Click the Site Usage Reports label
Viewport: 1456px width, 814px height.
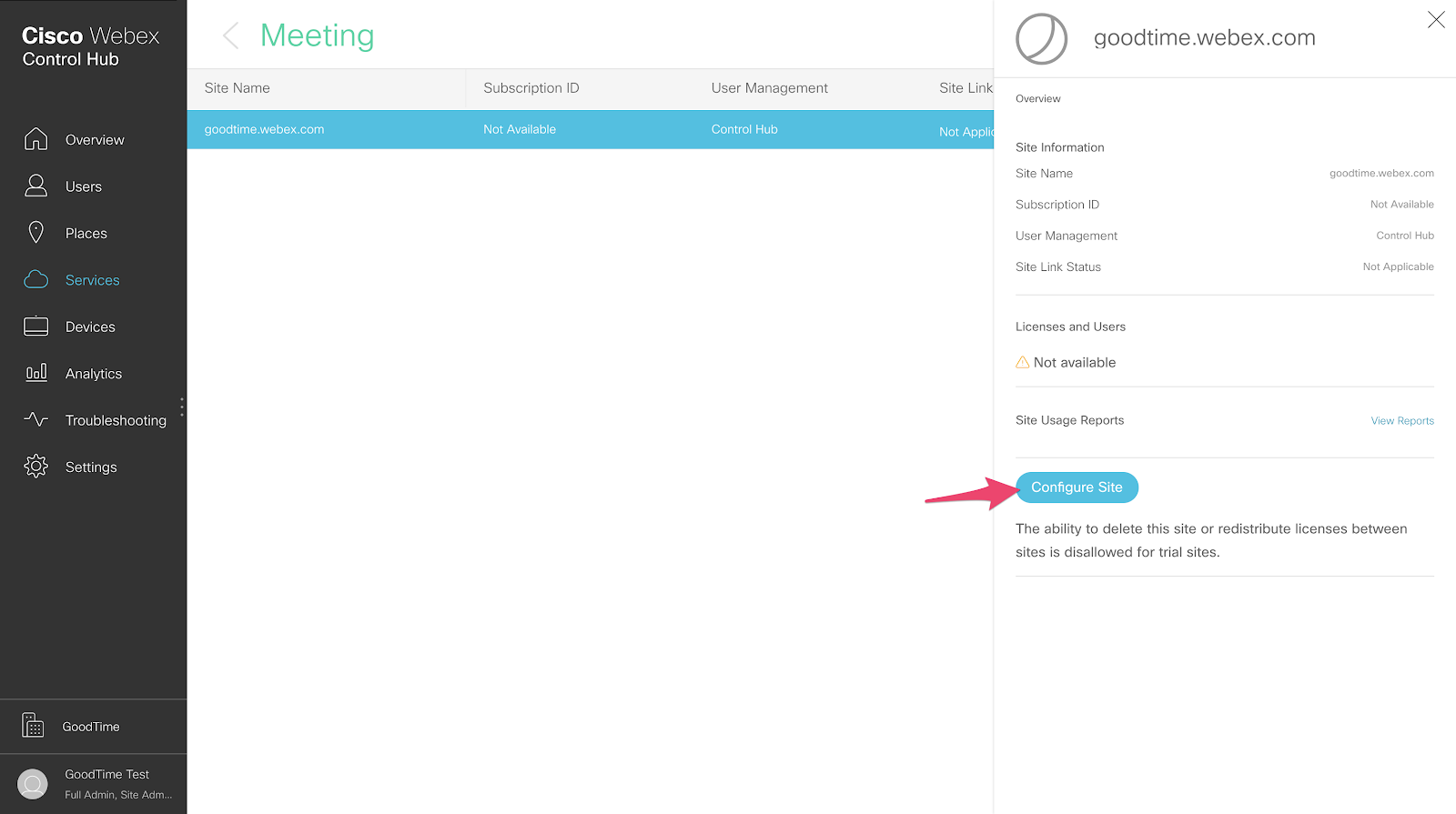point(1070,420)
